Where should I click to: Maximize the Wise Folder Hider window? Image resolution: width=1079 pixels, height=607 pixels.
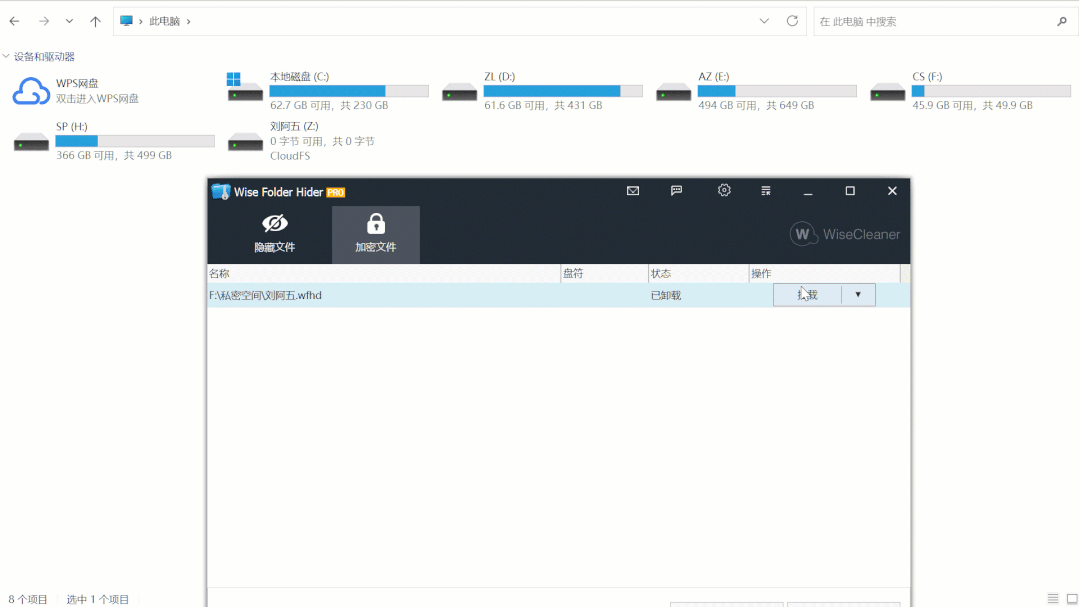[x=850, y=191]
